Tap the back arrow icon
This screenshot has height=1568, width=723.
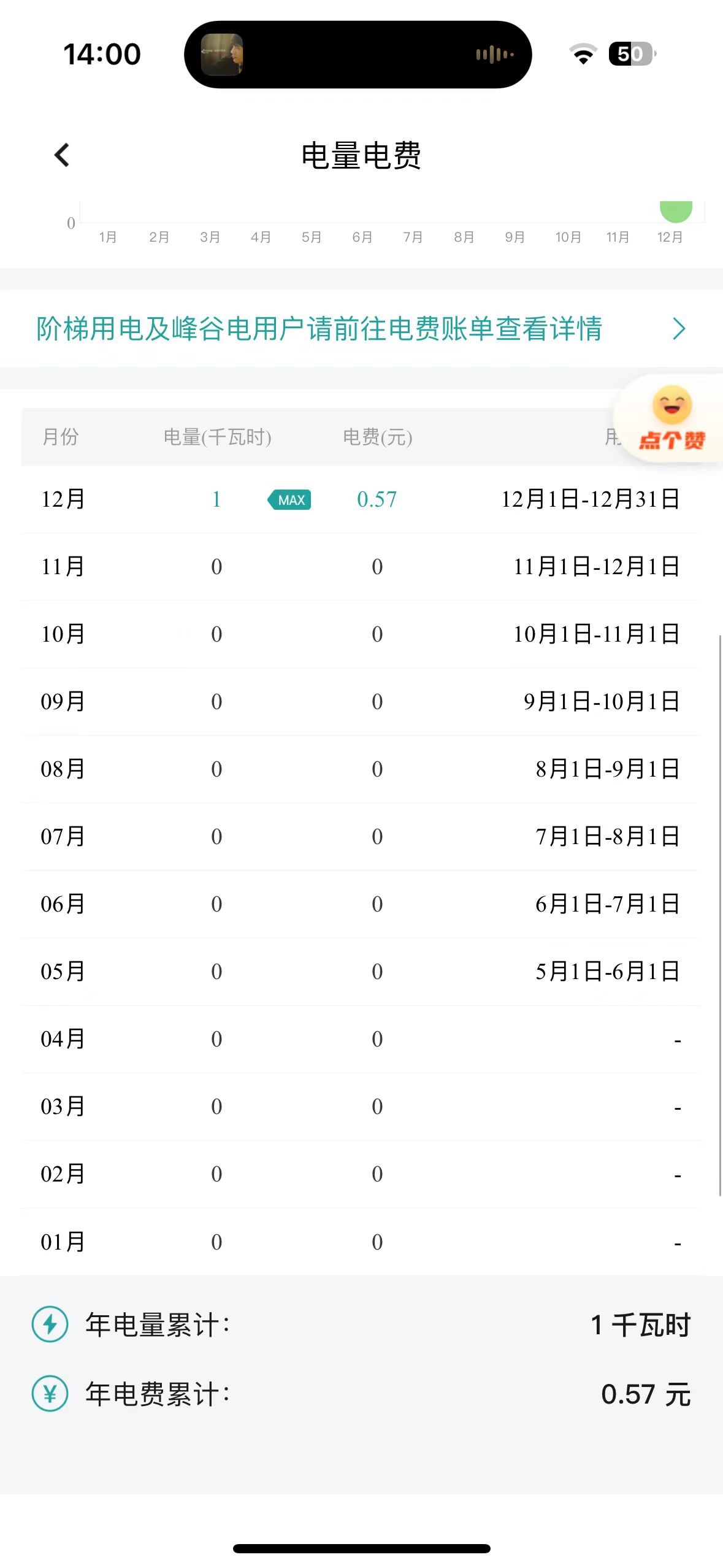click(62, 155)
